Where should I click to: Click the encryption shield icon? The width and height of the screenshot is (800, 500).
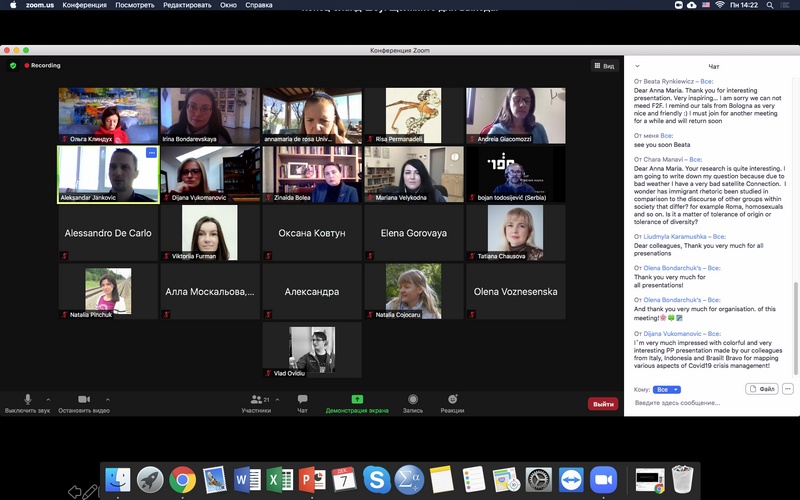click(x=13, y=66)
